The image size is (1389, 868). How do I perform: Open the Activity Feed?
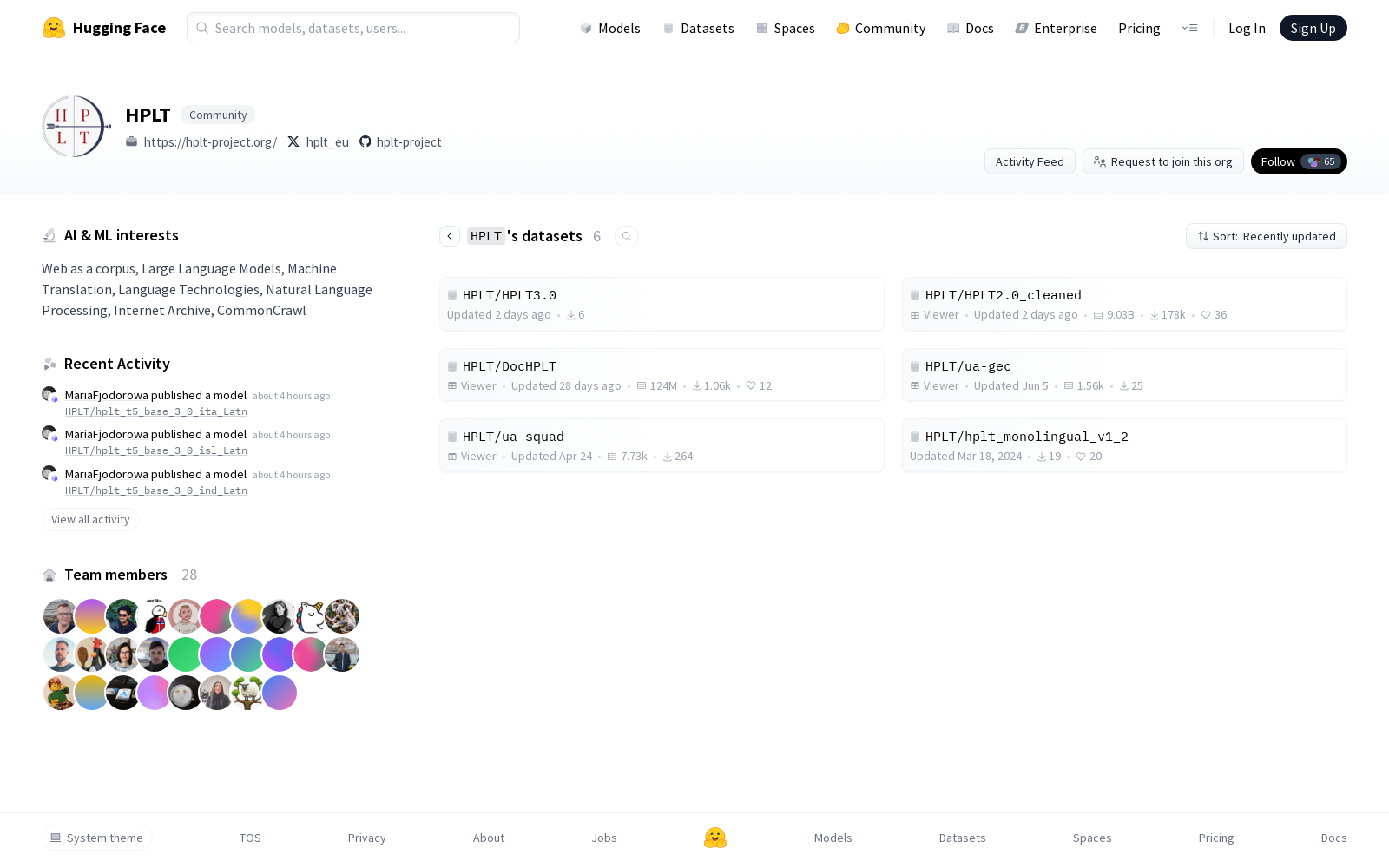pyautogui.click(x=1030, y=161)
